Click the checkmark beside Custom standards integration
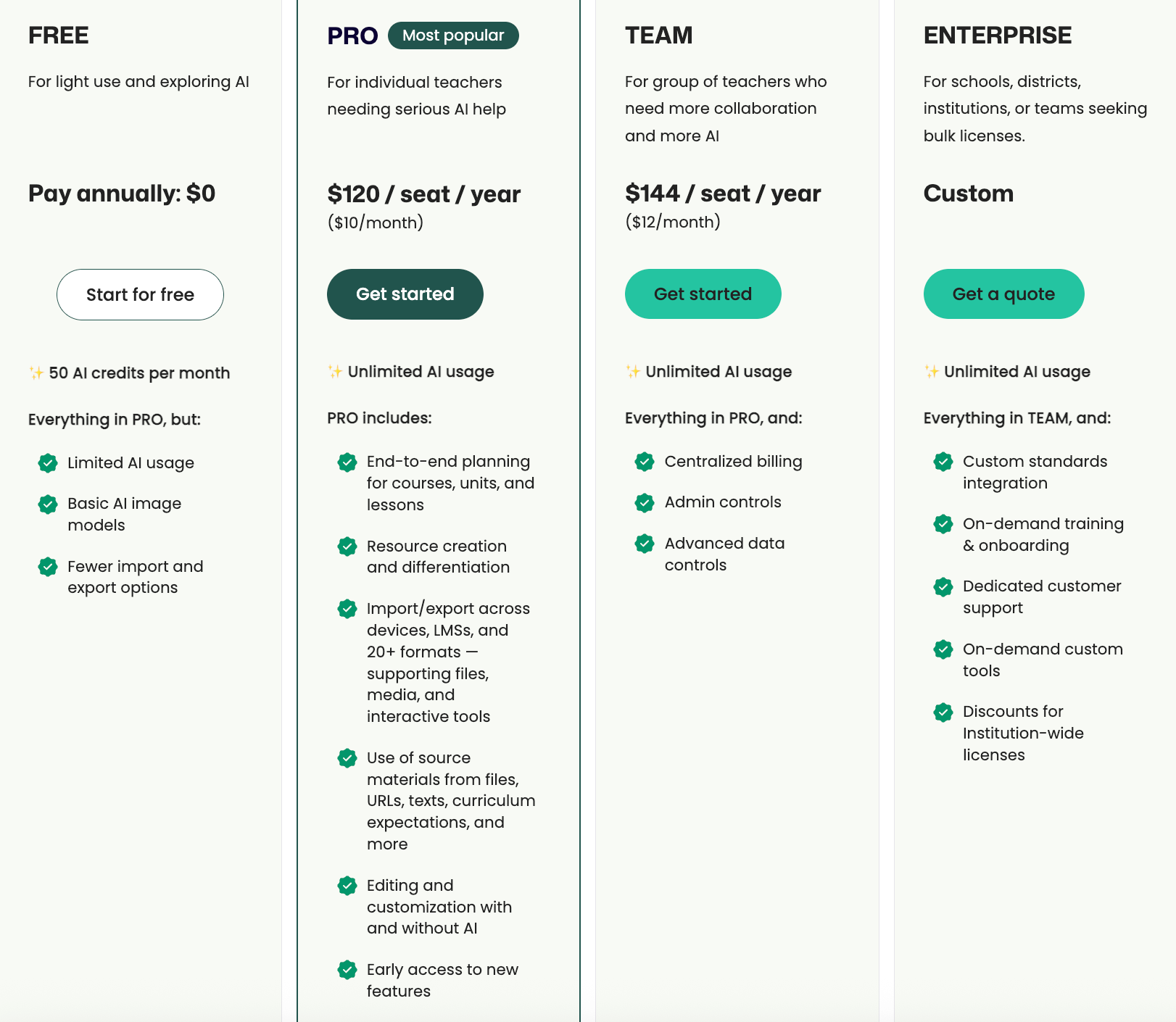This screenshot has width=1176, height=1022. [x=943, y=462]
